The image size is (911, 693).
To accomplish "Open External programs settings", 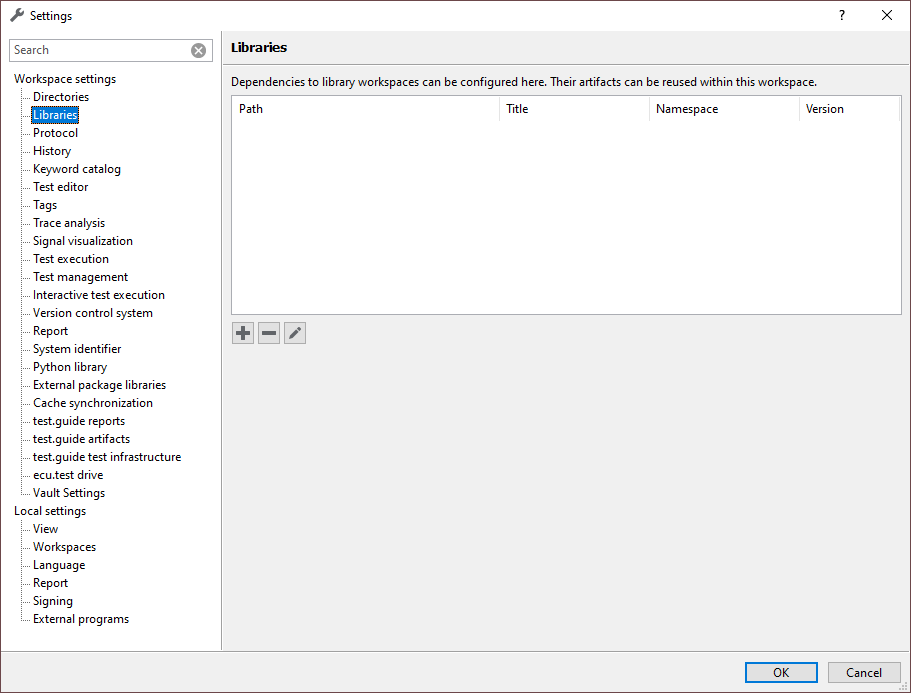I will tap(81, 619).
